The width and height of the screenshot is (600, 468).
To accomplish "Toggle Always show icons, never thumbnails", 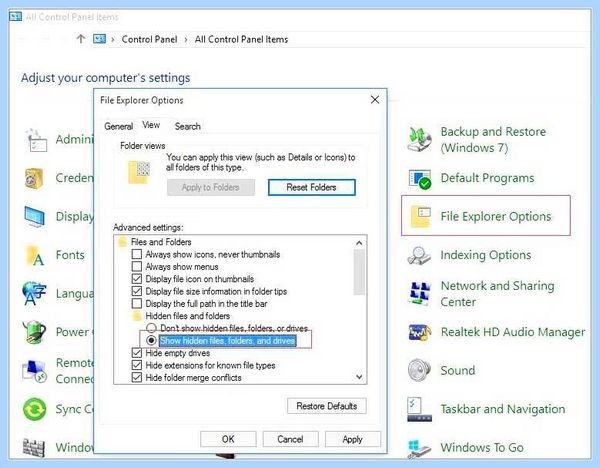I will 137,254.
